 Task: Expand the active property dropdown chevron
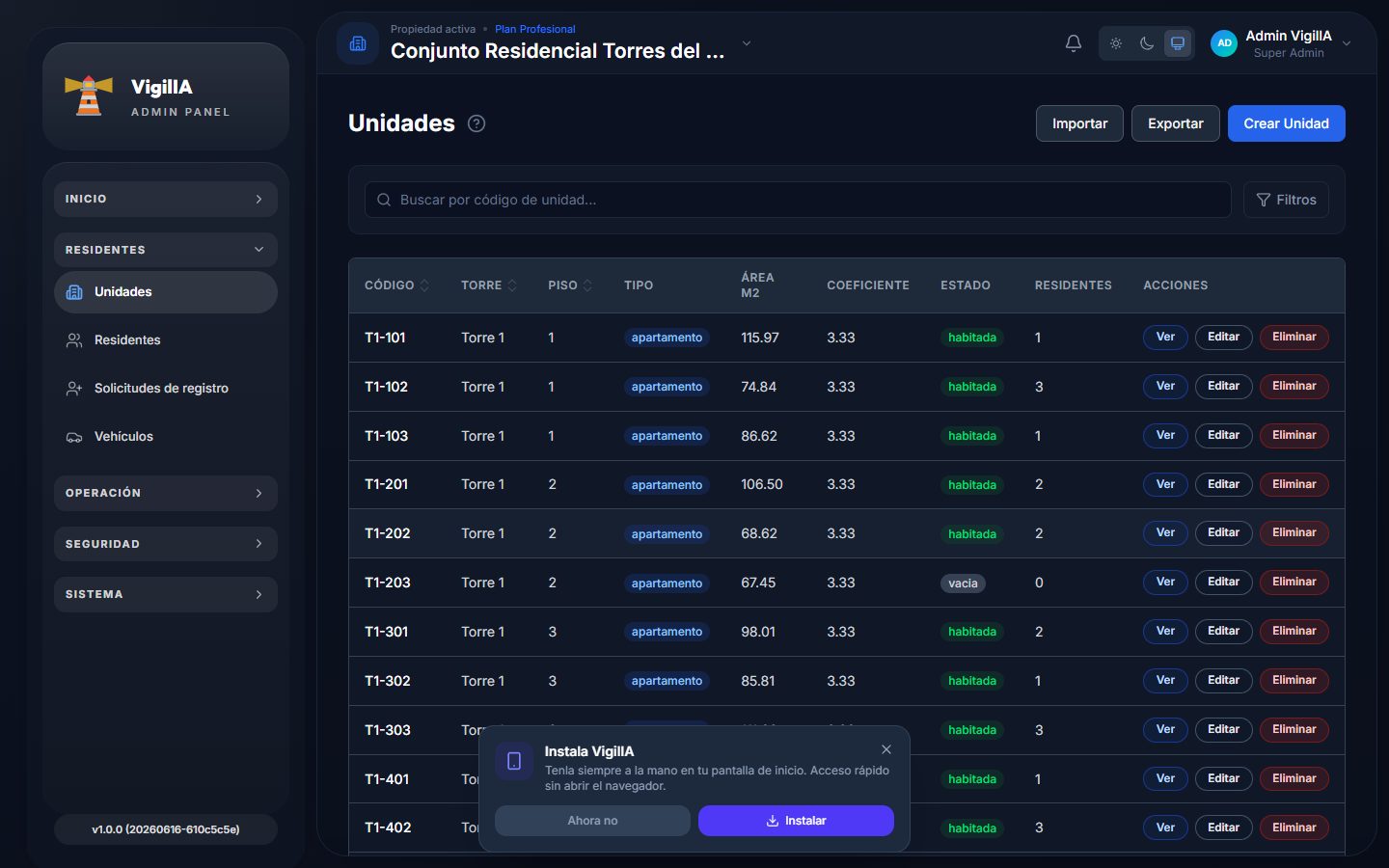click(x=746, y=43)
